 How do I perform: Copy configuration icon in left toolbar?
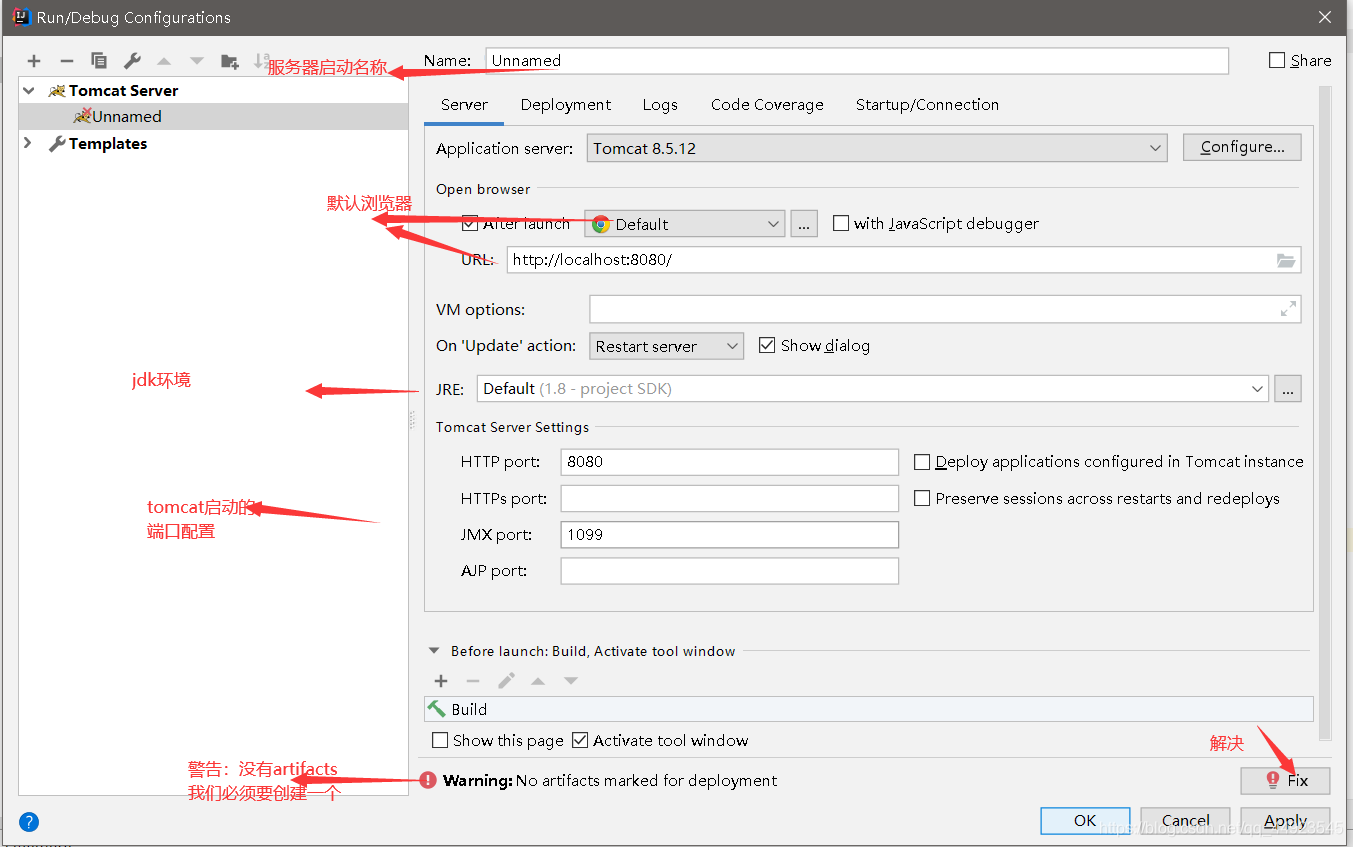[99, 61]
